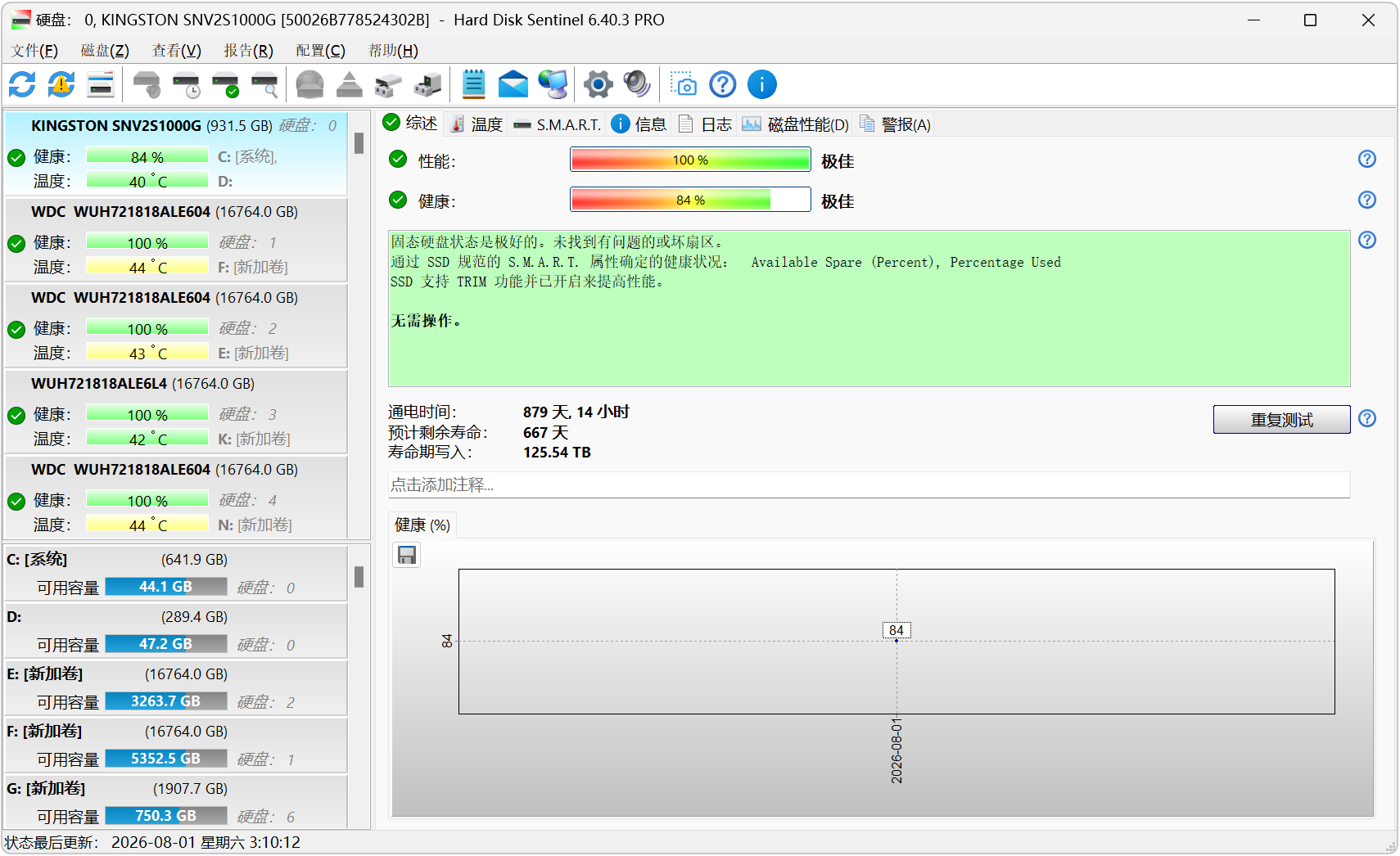The image size is (1400, 856).
Task: Open the 文件(F) menu
Action: click(35, 51)
